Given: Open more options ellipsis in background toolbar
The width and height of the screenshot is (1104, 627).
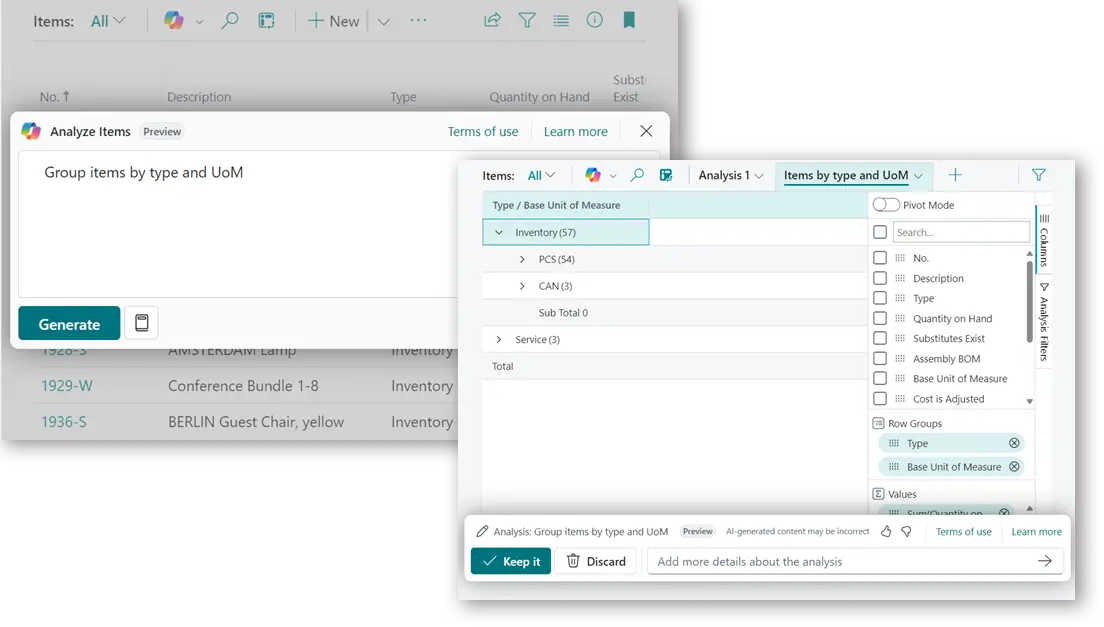Looking at the screenshot, I should (x=418, y=20).
